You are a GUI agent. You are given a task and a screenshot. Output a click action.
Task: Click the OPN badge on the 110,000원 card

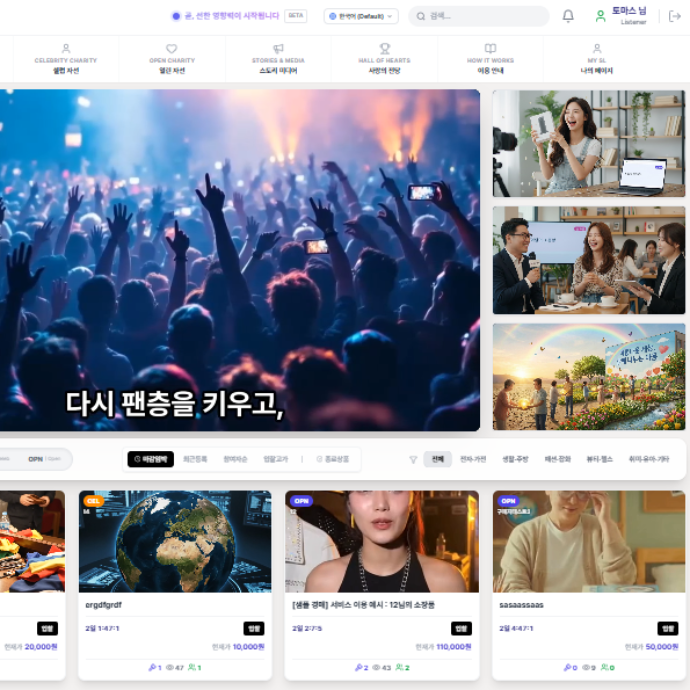[x=301, y=501]
